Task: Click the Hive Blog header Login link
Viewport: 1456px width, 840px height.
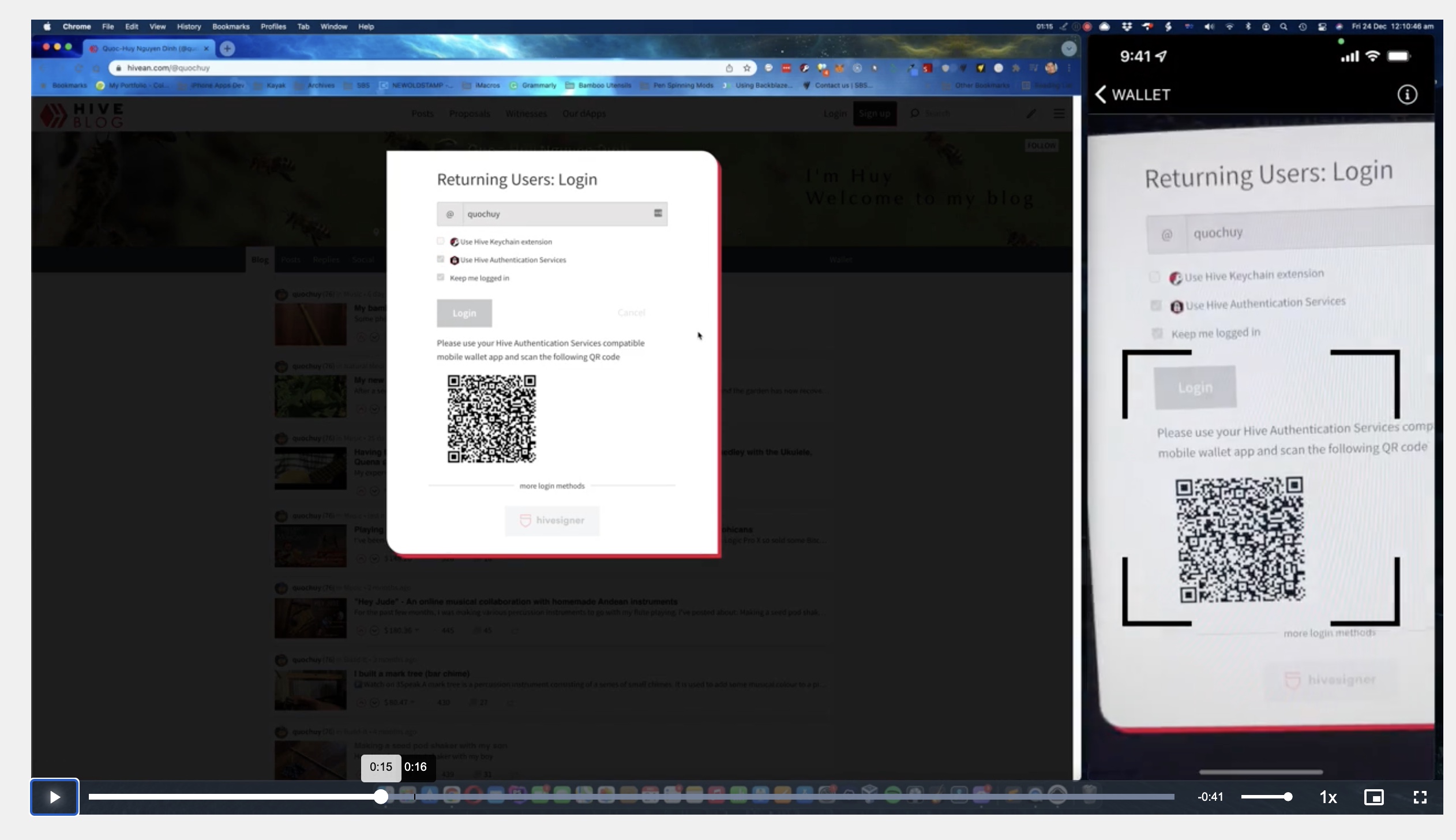Action: click(835, 114)
